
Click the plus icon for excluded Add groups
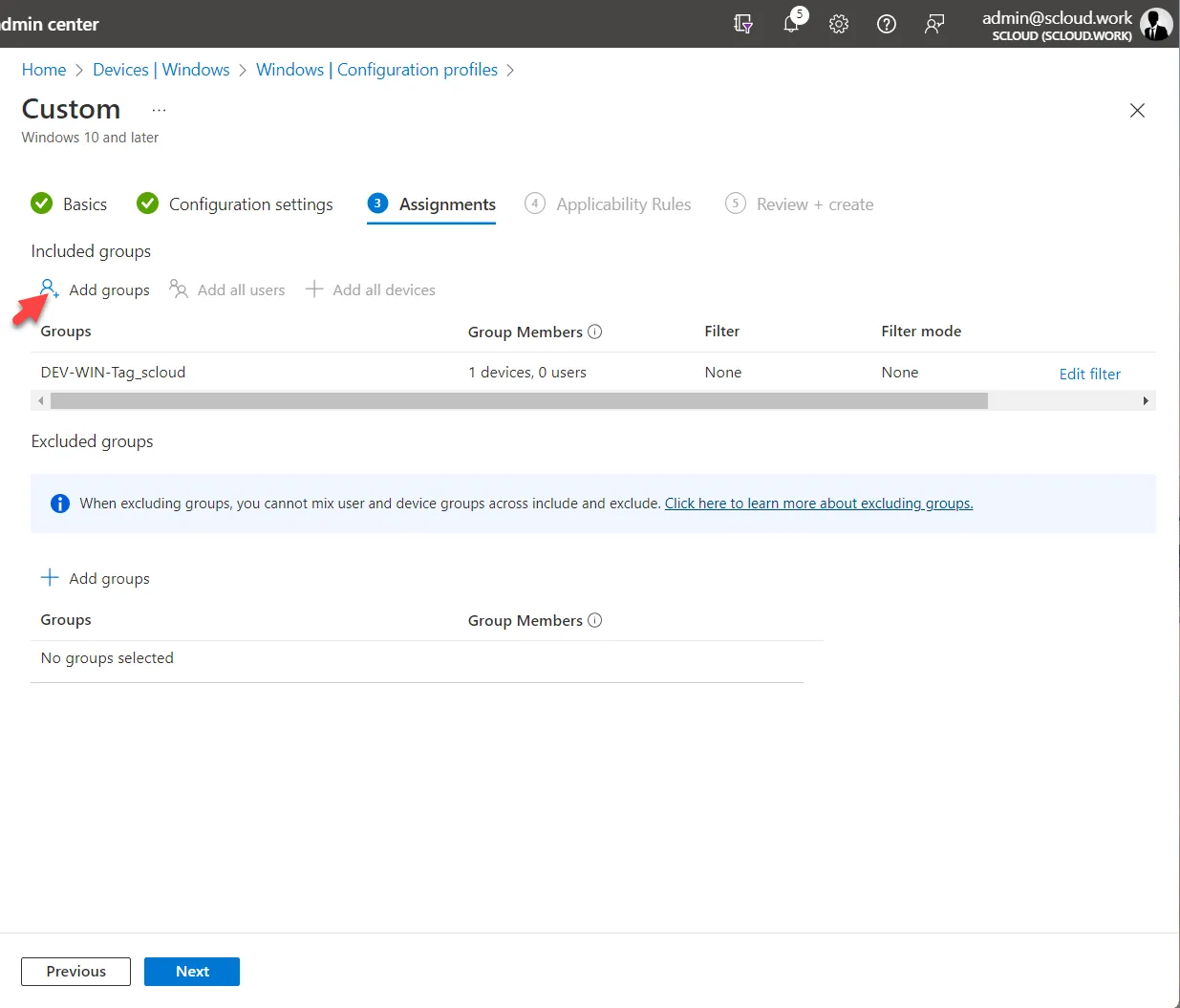tap(50, 577)
